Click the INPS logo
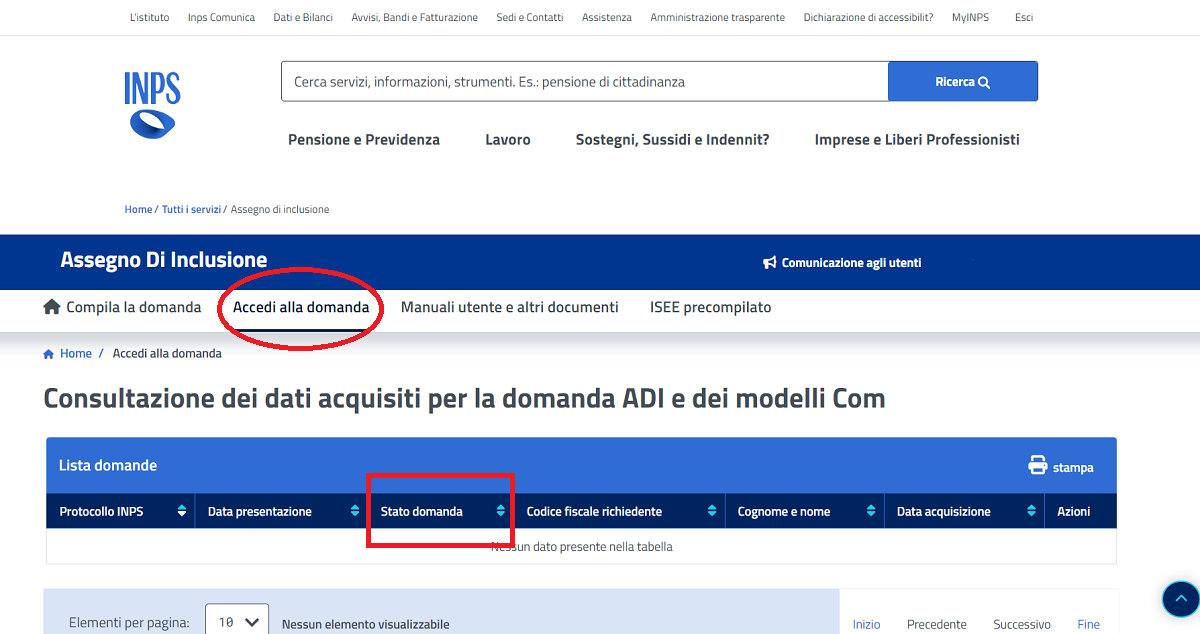The width and height of the screenshot is (1200, 634). coord(152,103)
